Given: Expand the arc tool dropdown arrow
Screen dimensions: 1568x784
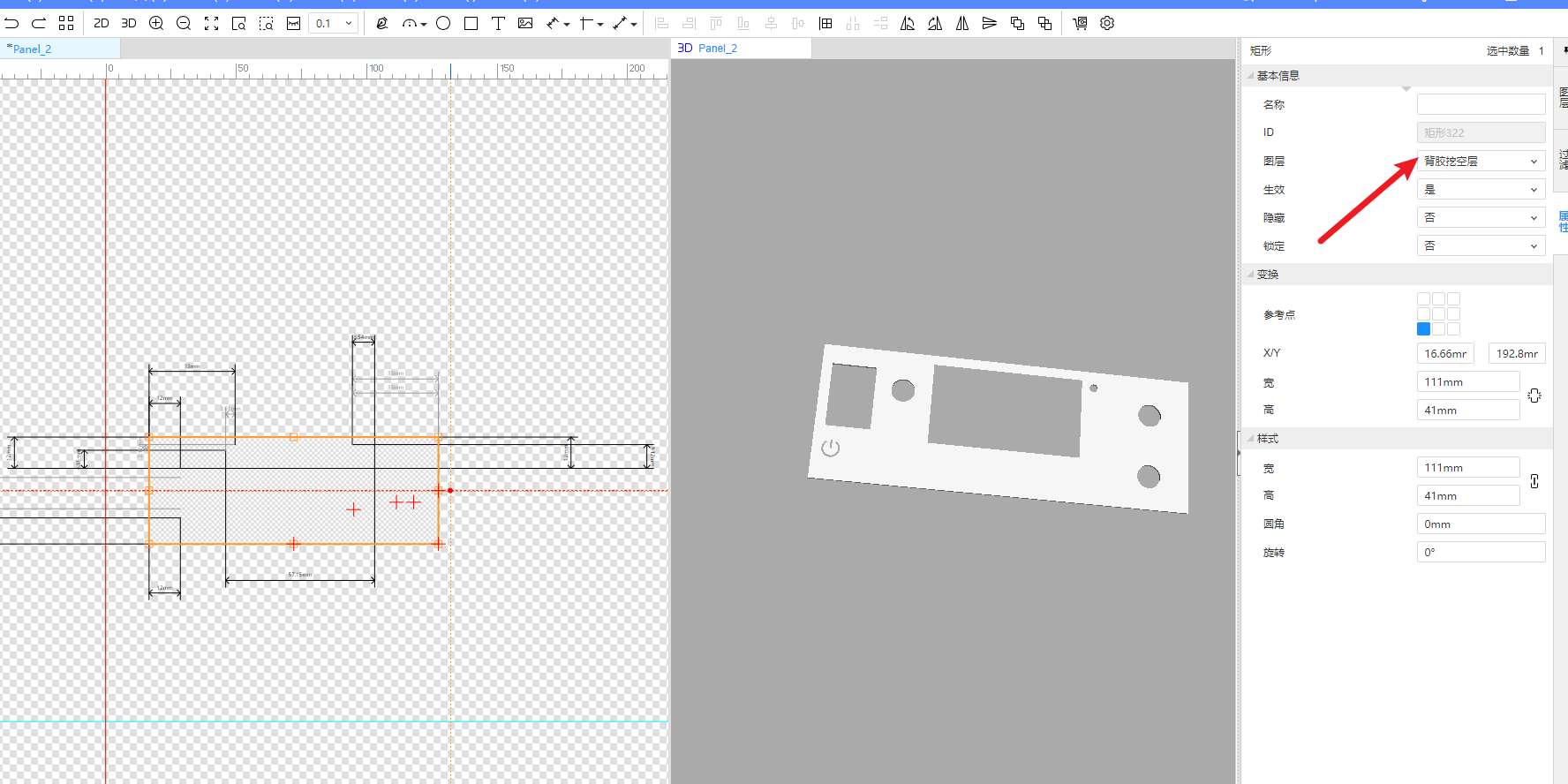Looking at the screenshot, I should tap(424, 24).
